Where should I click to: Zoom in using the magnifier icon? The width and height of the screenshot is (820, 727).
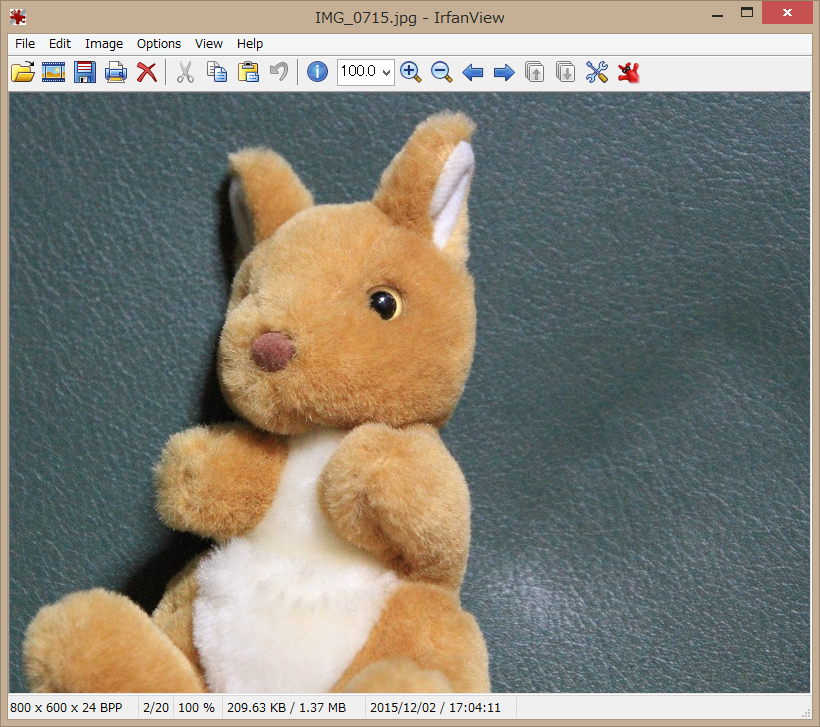click(410, 71)
